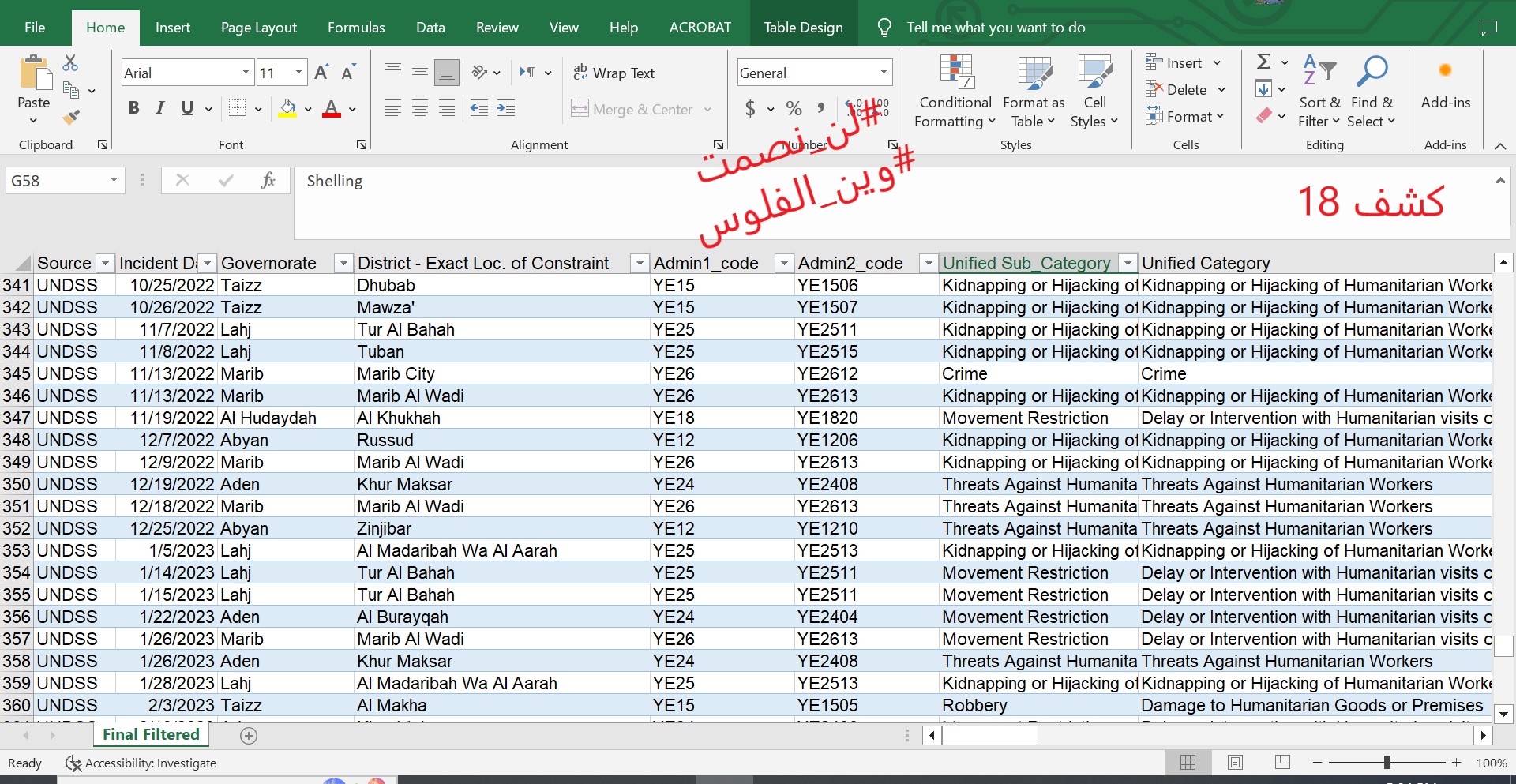The height and width of the screenshot is (784, 1516).
Task: Click the Format Painter brush icon
Action: tap(71, 118)
